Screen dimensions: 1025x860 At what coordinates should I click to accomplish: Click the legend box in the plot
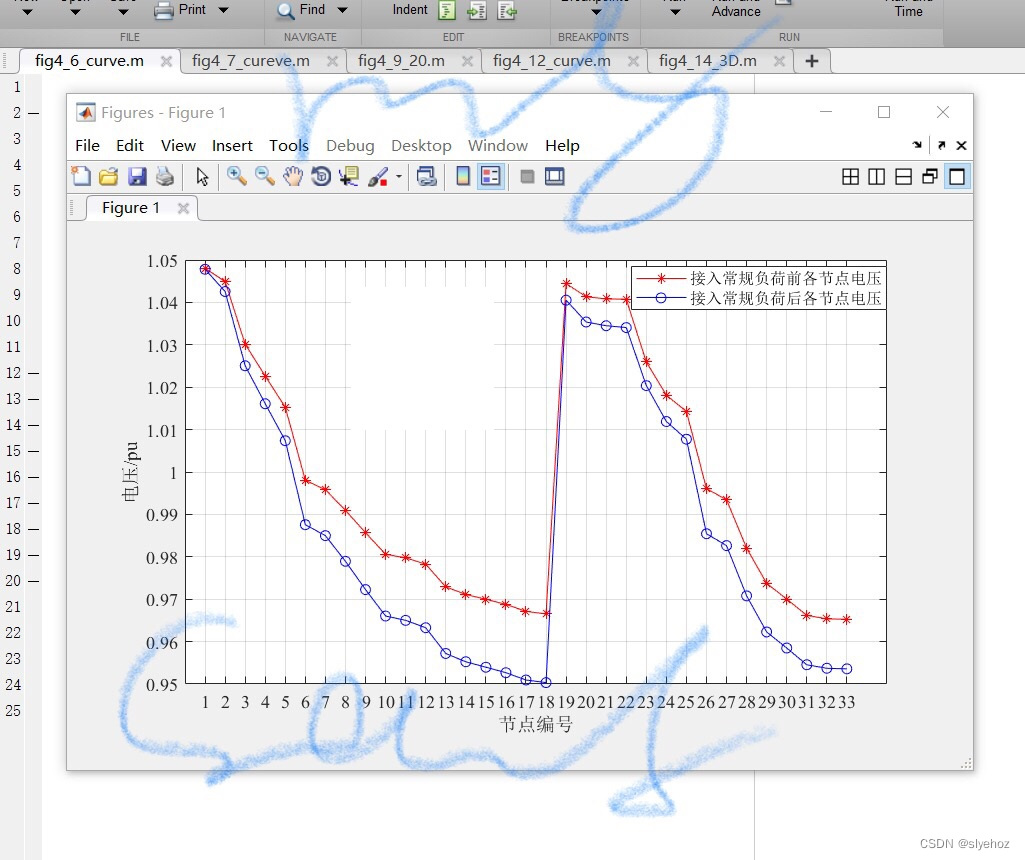[x=758, y=288]
